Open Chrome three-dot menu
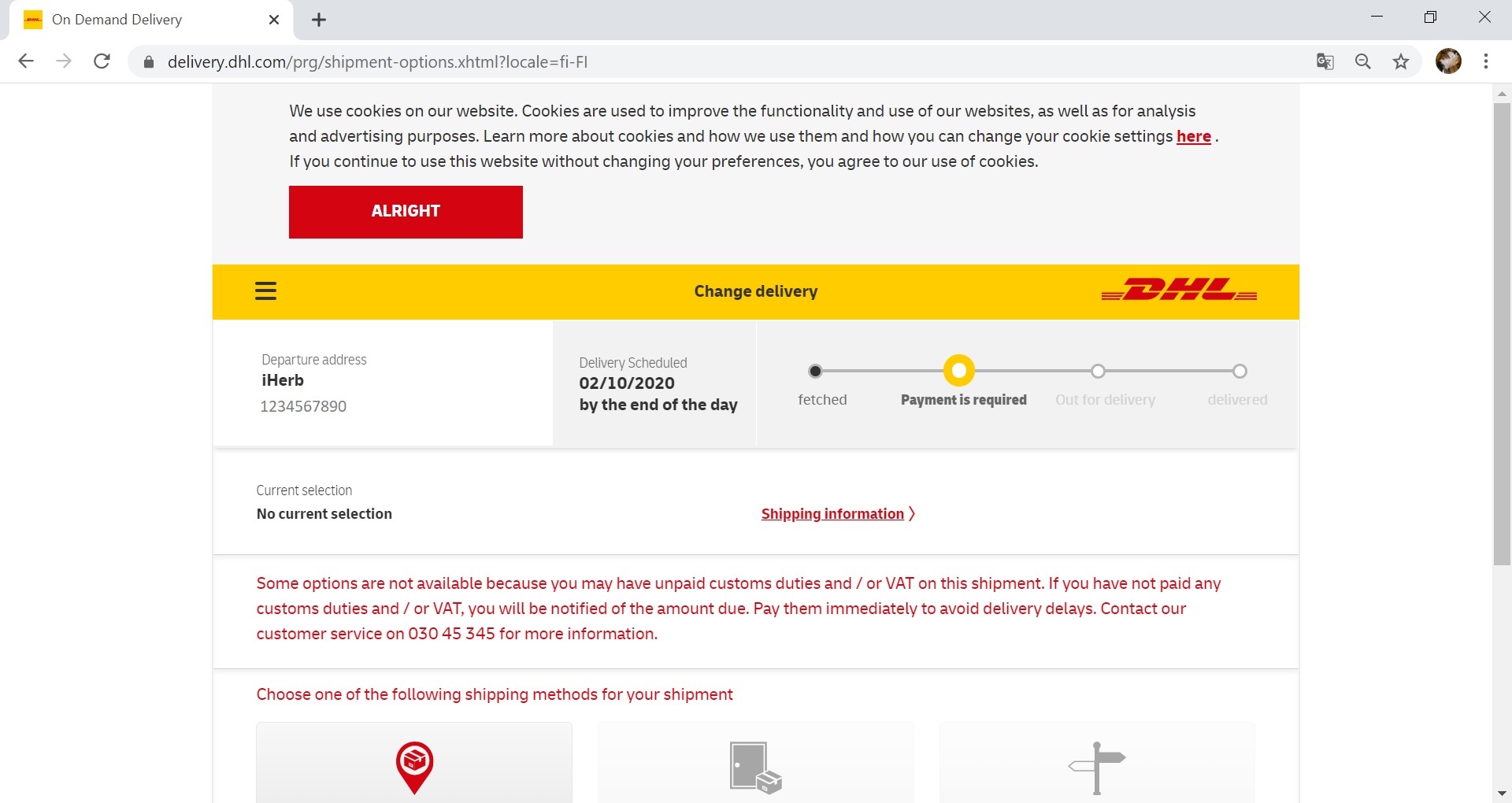Viewport: 1512px width, 803px height. 1486,61
